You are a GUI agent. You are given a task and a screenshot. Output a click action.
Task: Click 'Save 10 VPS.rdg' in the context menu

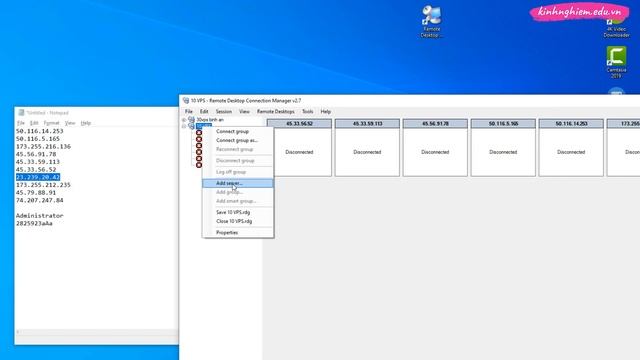238,212
